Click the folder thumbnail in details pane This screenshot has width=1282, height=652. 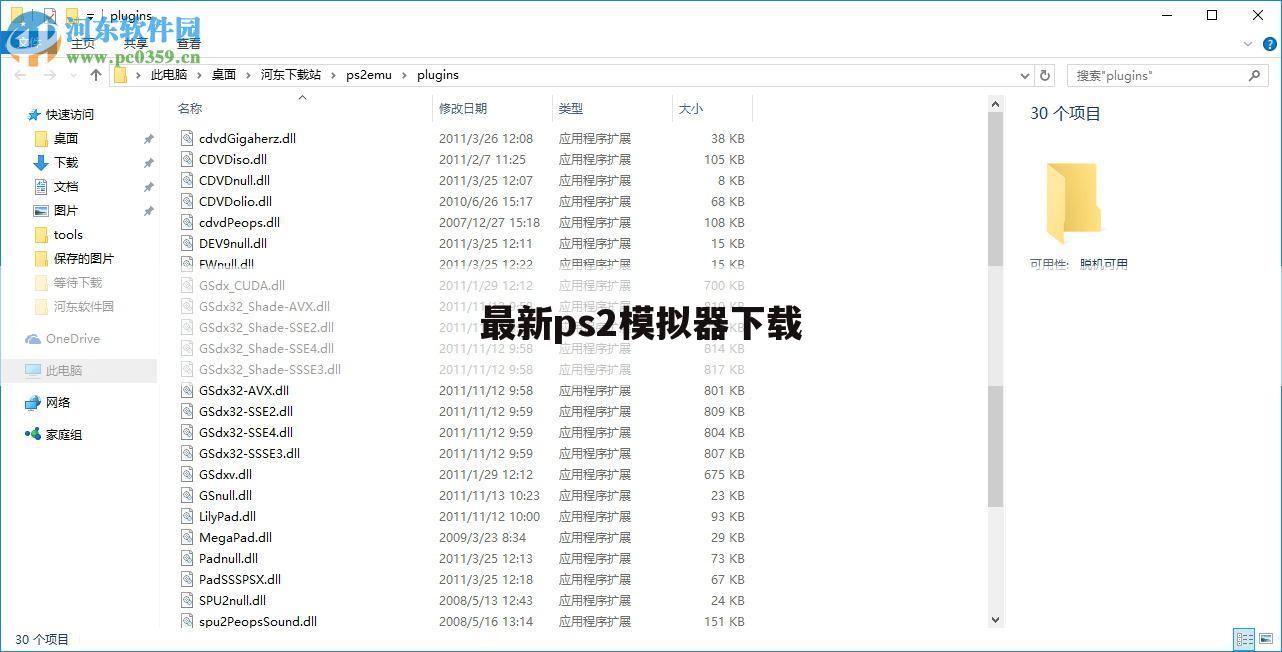pyautogui.click(x=1073, y=203)
